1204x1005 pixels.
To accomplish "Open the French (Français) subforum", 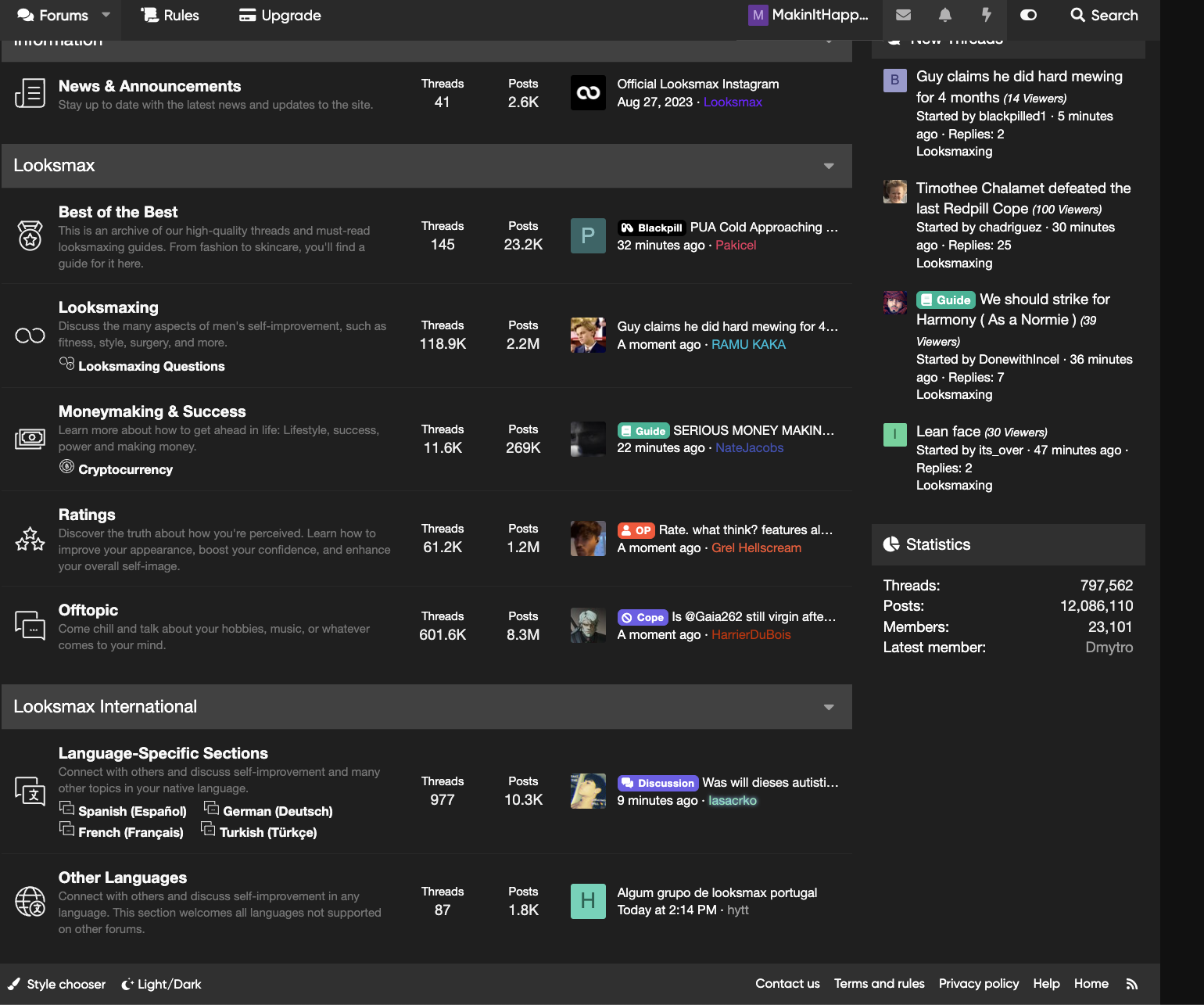I will click(131, 832).
